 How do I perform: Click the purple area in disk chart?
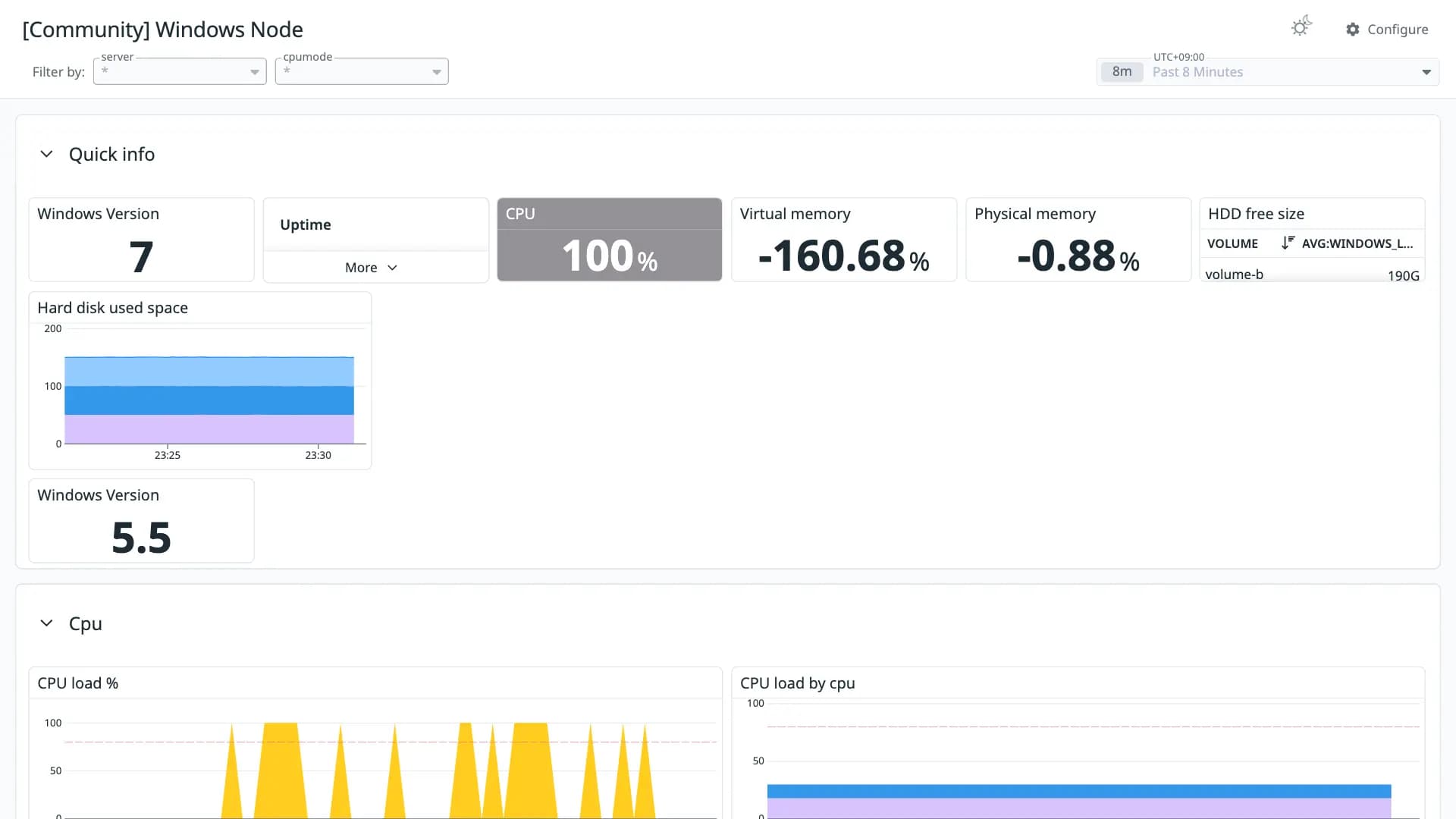tap(209, 429)
